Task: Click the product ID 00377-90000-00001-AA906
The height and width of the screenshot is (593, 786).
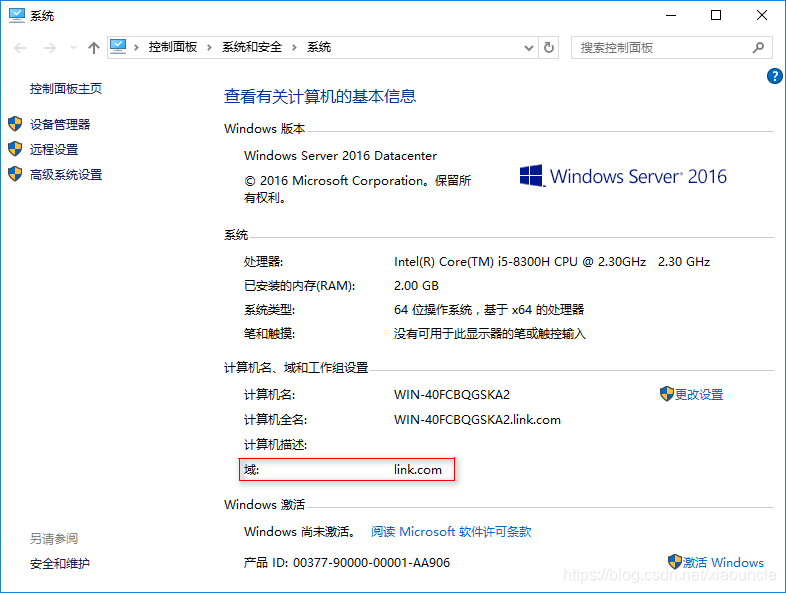Action: pyautogui.click(x=371, y=563)
